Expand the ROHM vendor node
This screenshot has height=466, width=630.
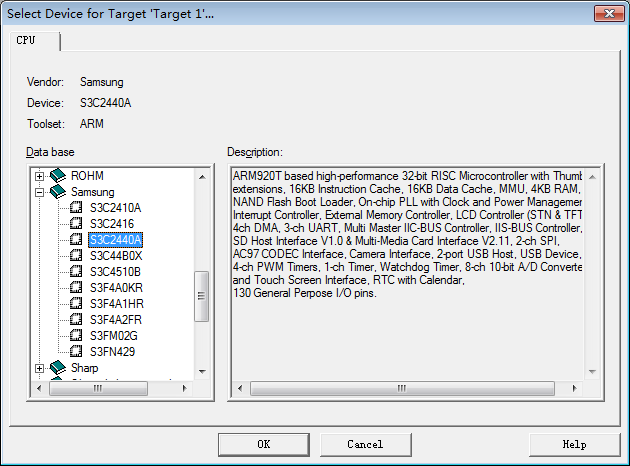point(39,176)
